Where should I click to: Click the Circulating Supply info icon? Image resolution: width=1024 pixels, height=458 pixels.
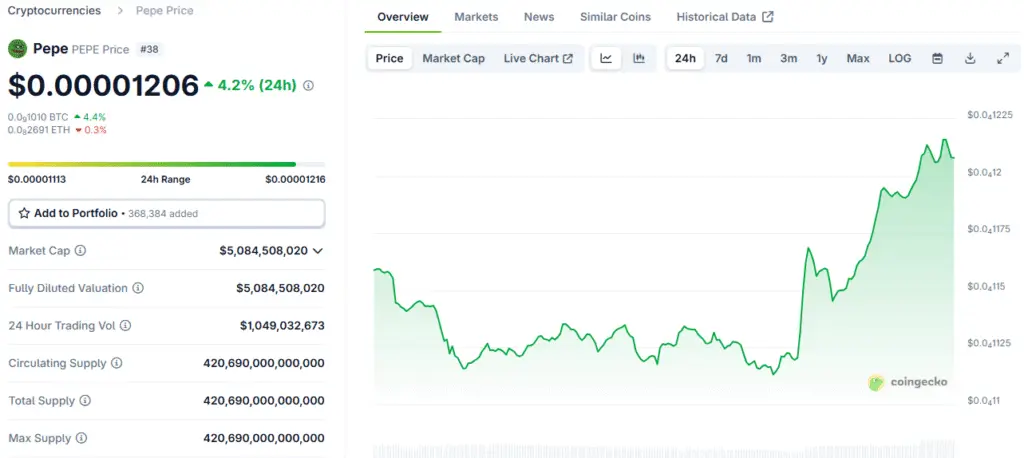pyautogui.click(x=117, y=363)
